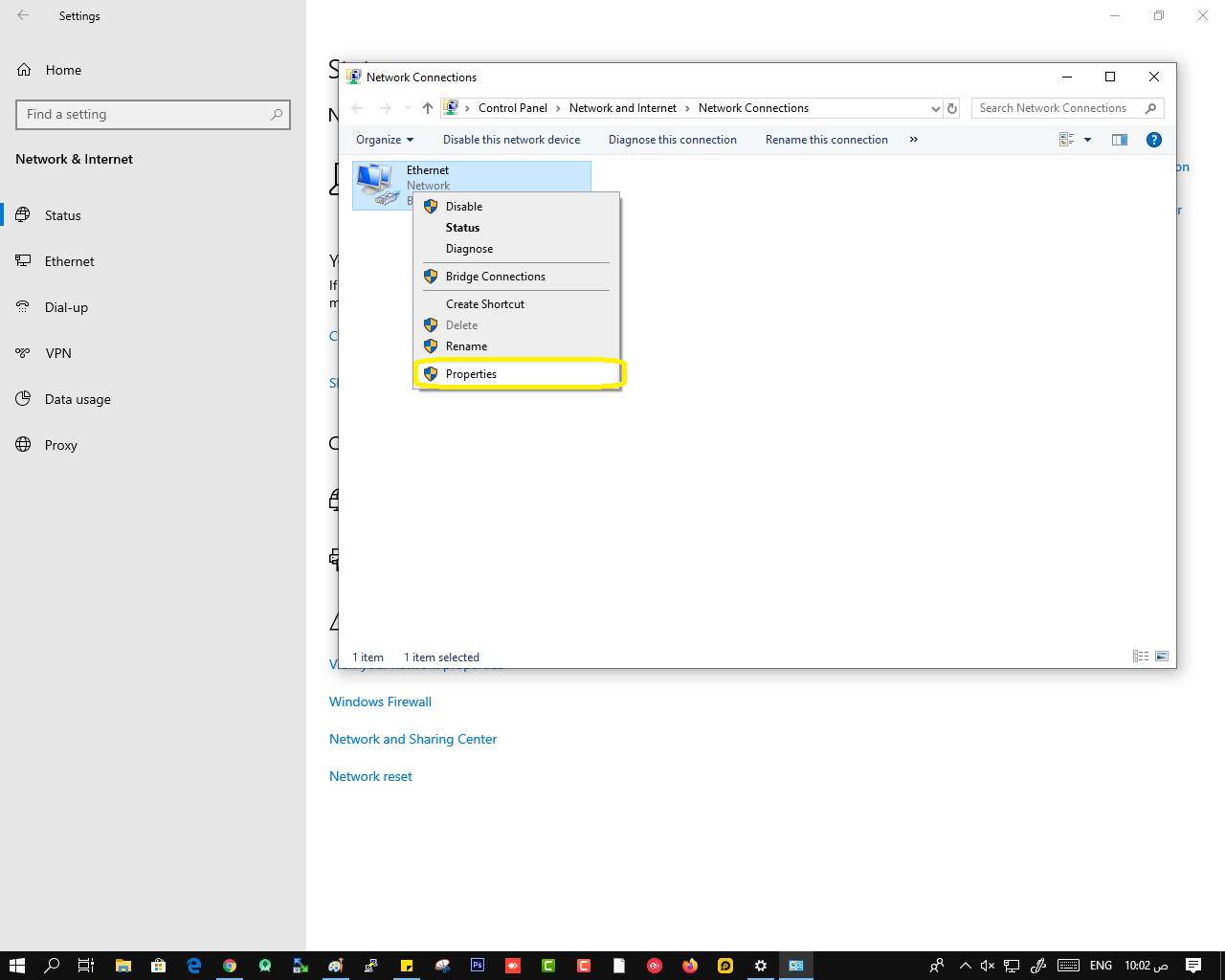Image resolution: width=1225 pixels, height=980 pixels.
Task: Expand the address bar history dropdown
Action: point(935,108)
